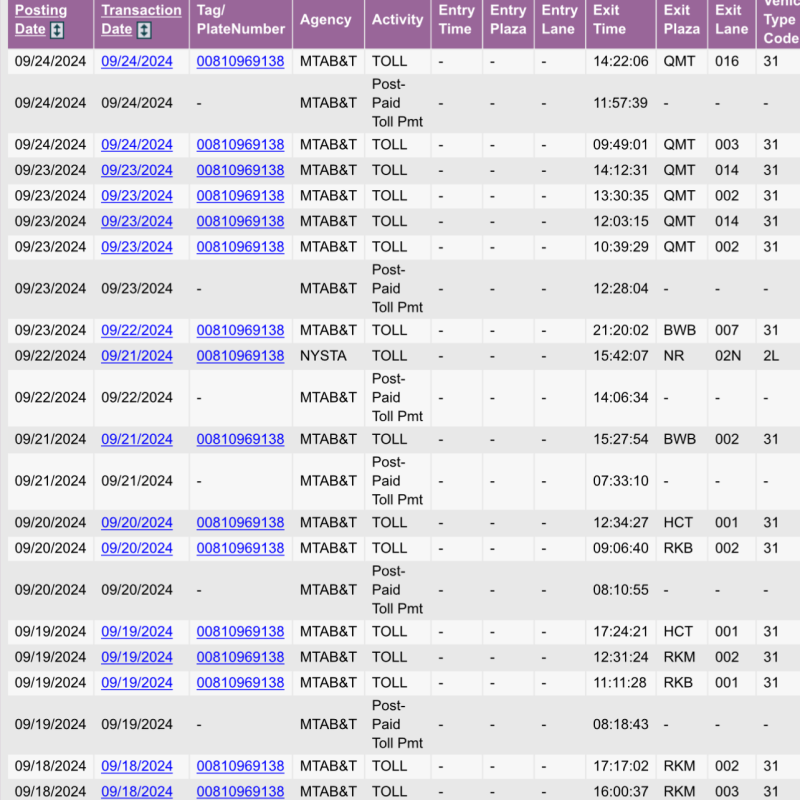
Task: Click the exit time 15:42:07 cell
Action: (621, 356)
